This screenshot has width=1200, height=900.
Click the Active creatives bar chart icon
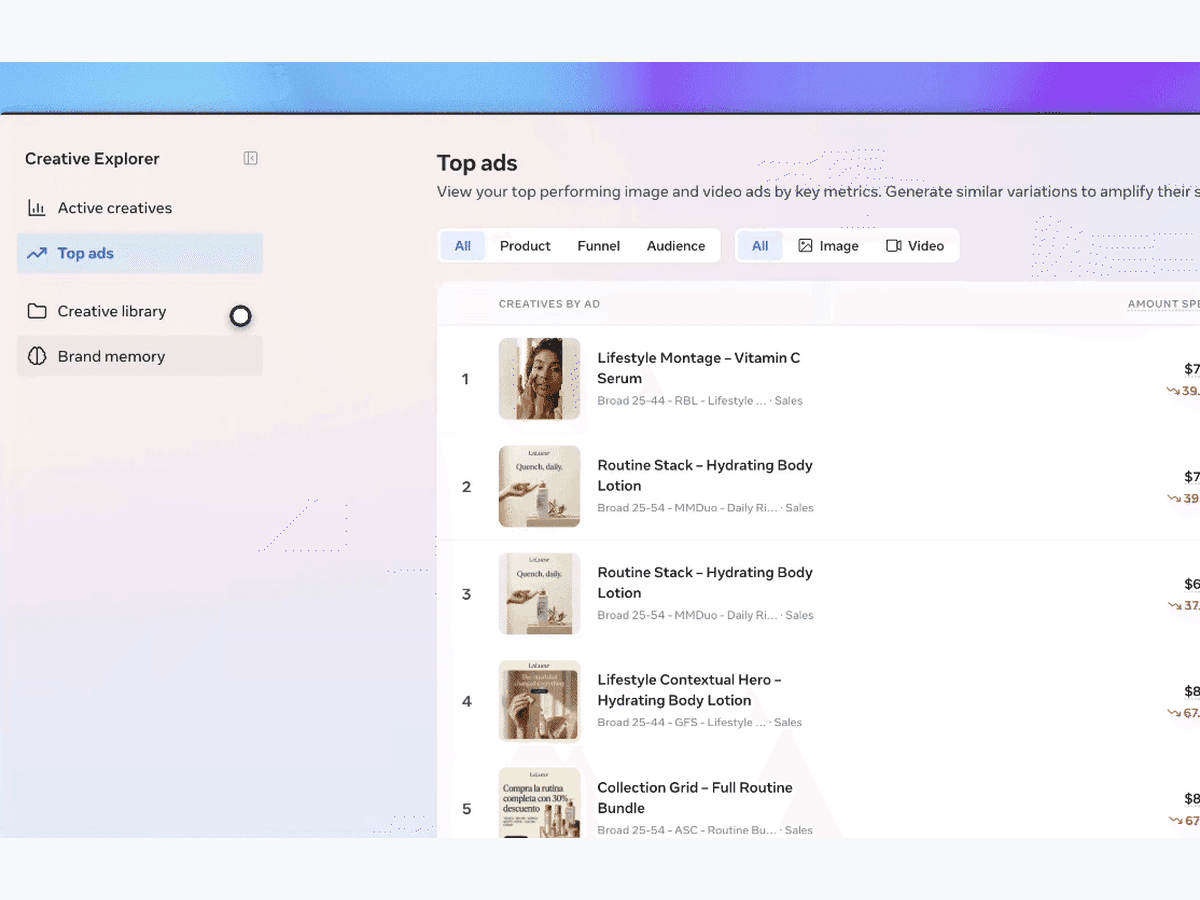[37, 208]
